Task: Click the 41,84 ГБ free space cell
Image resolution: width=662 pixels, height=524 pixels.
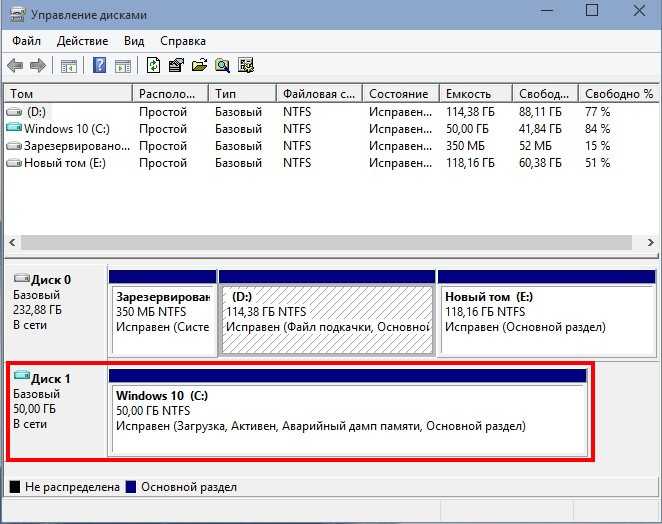Action: 540,129
